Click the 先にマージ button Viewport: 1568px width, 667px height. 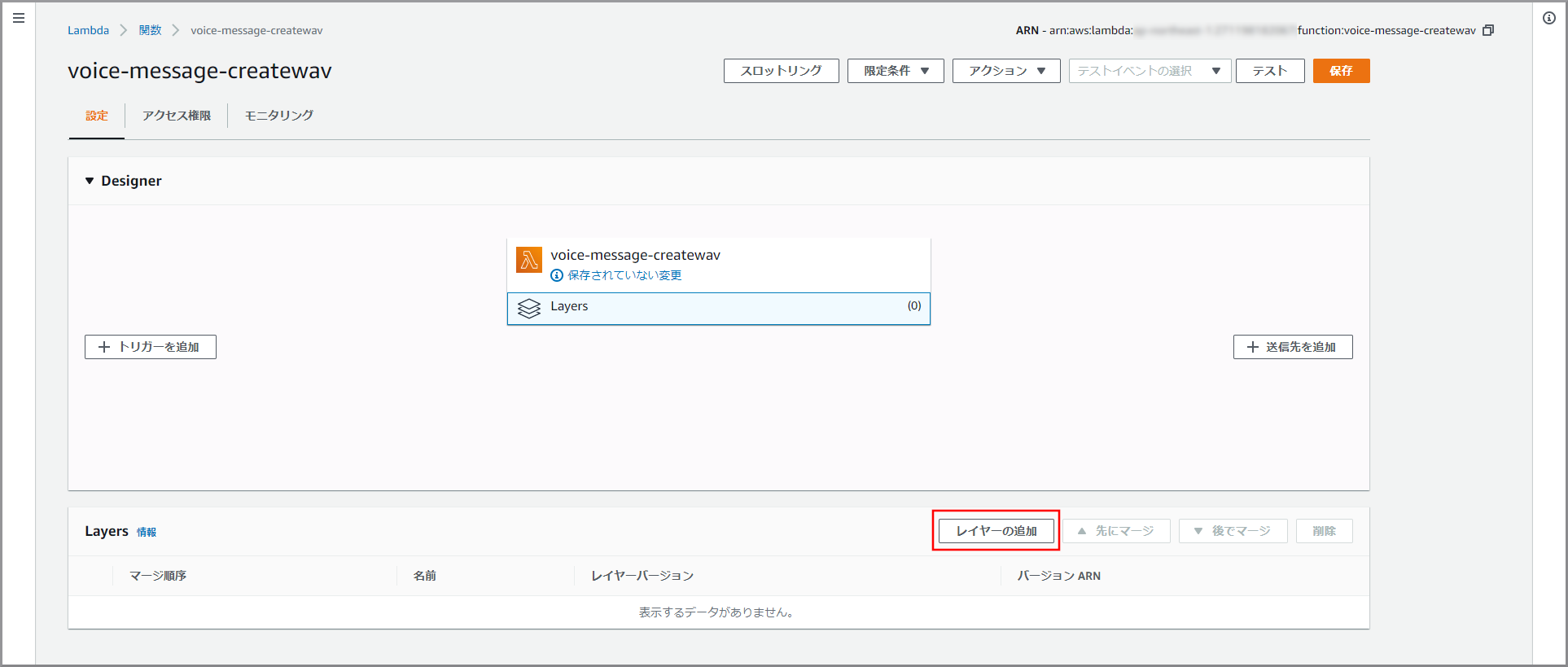1116,531
